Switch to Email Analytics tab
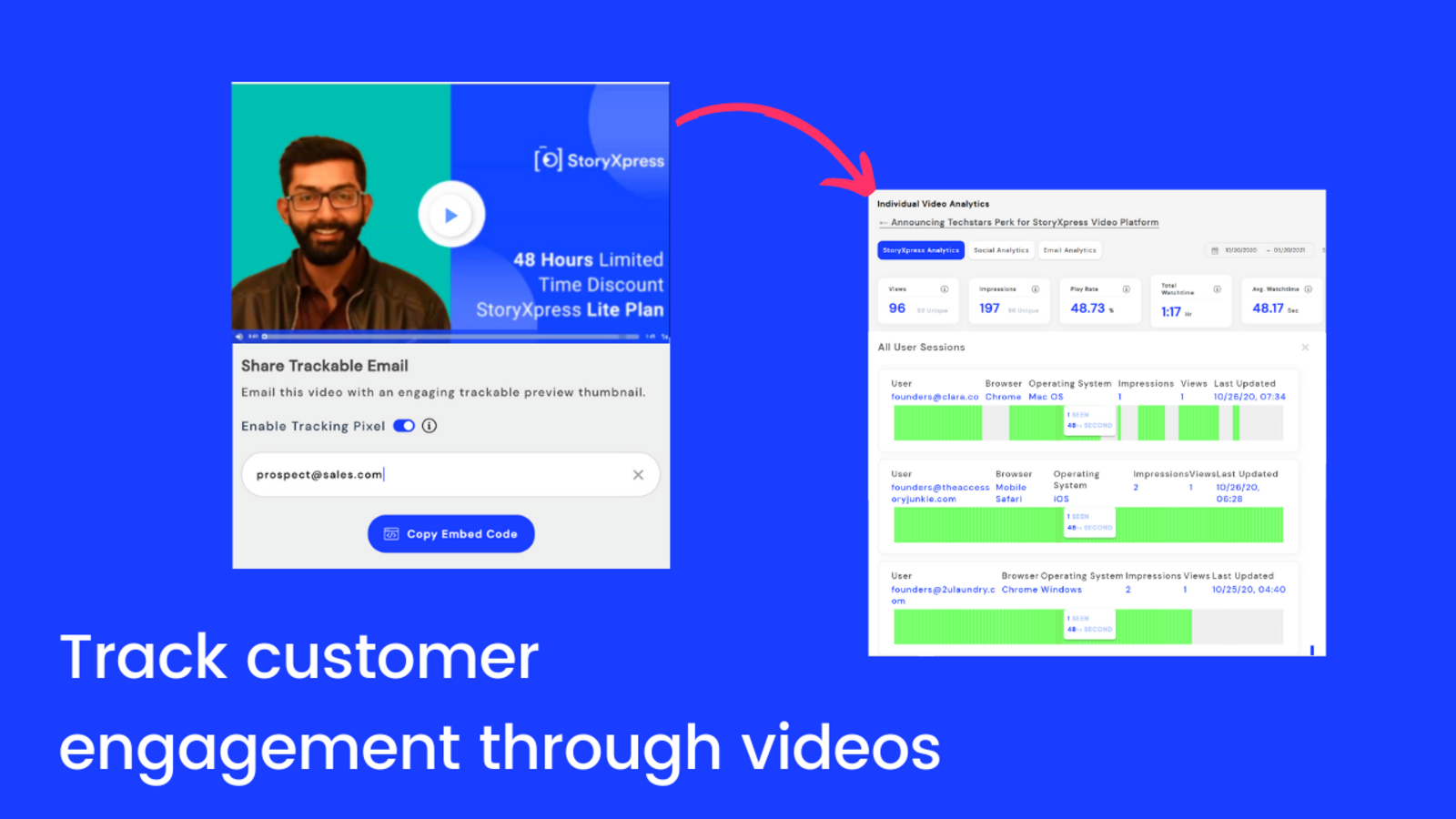1456x819 pixels. click(1069, 250)
